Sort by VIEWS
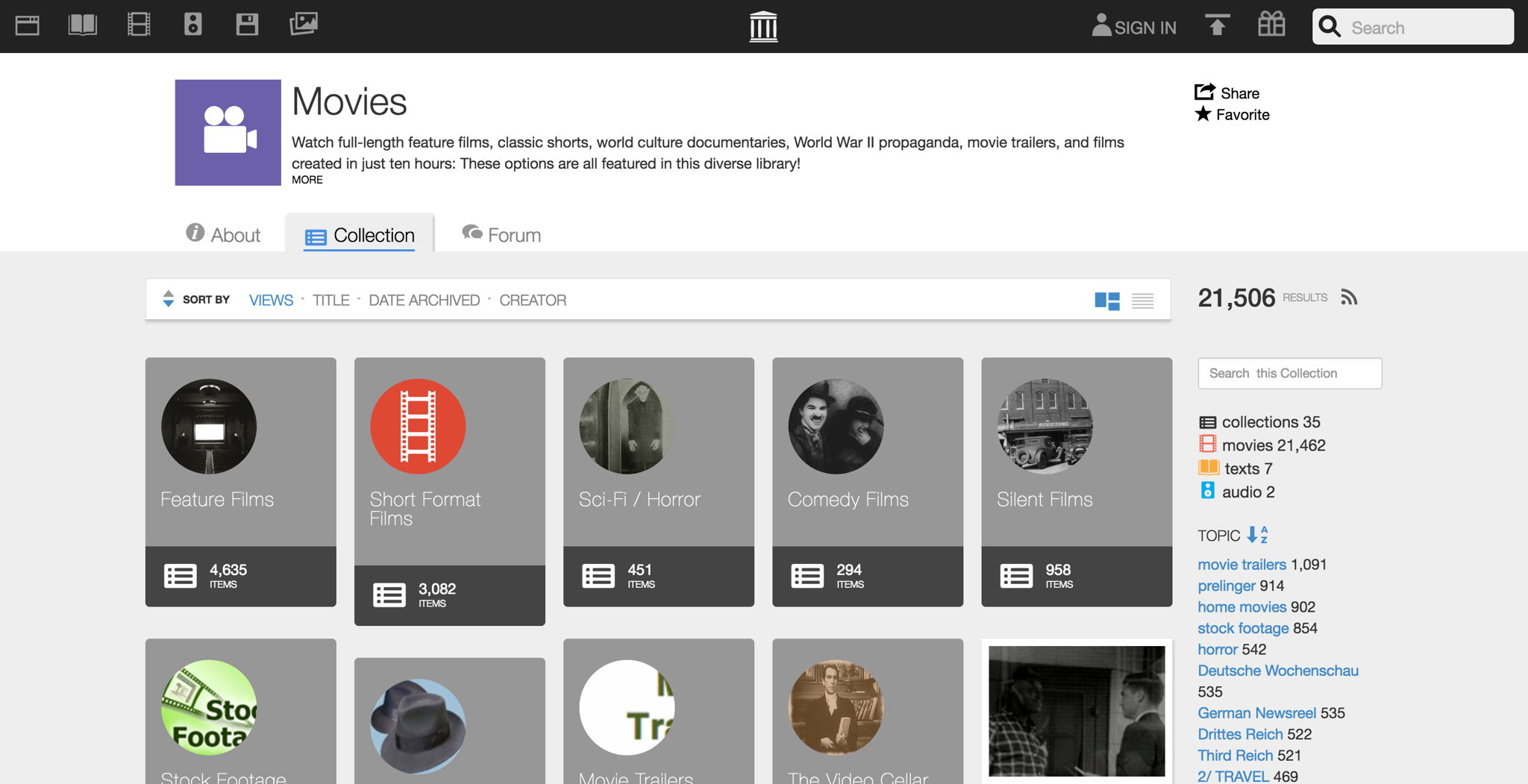This screenshot has height=784, width=1528. click(x=271, y=300)
